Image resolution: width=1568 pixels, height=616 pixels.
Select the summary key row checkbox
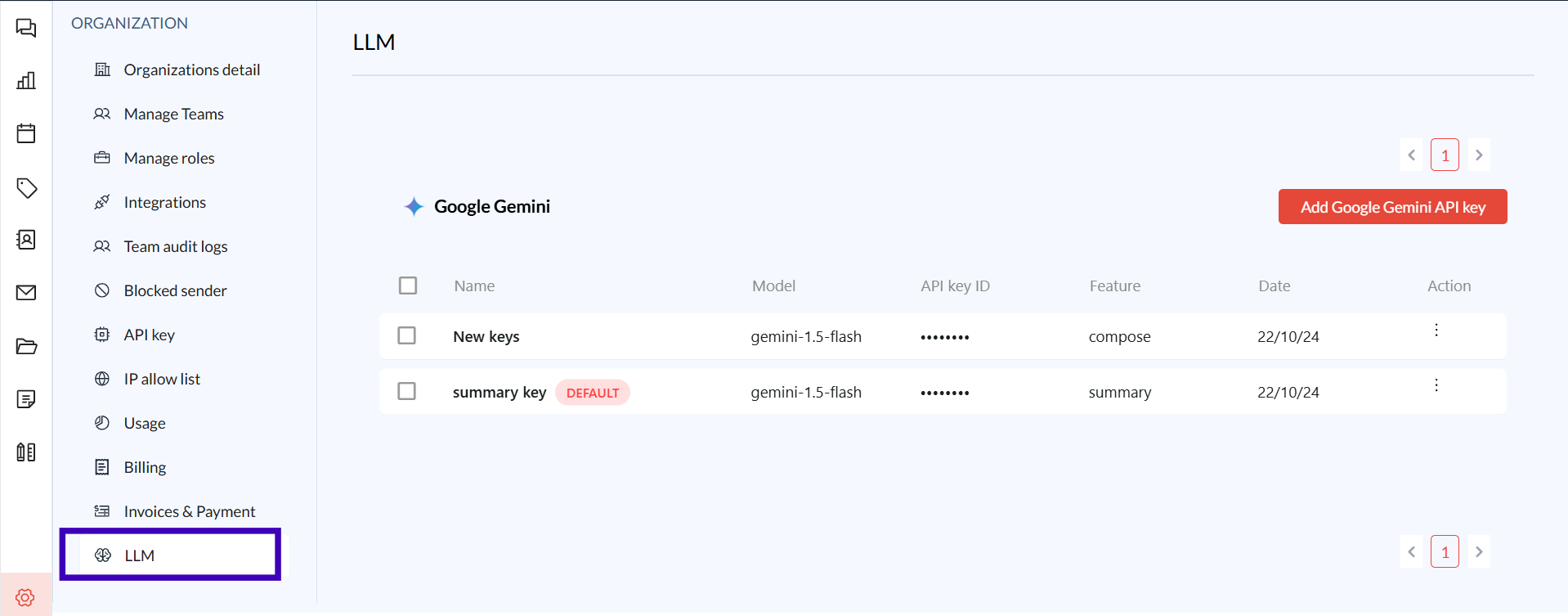[x=406, y=392]
